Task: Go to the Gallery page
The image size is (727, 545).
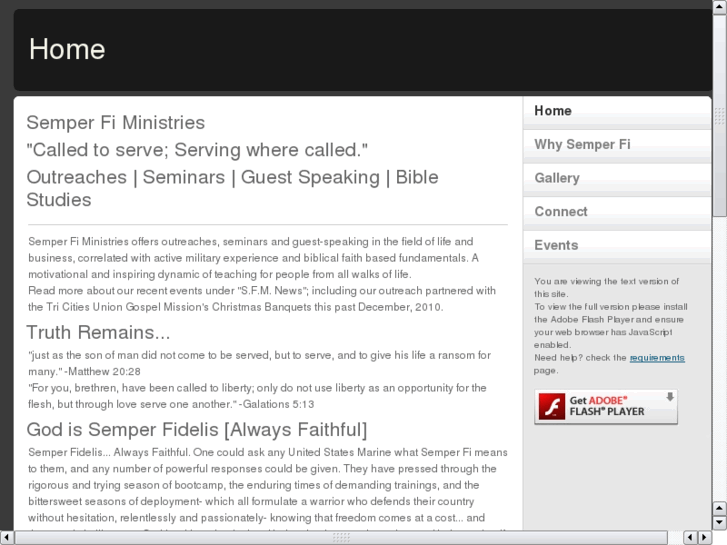Action: (557, 178)
